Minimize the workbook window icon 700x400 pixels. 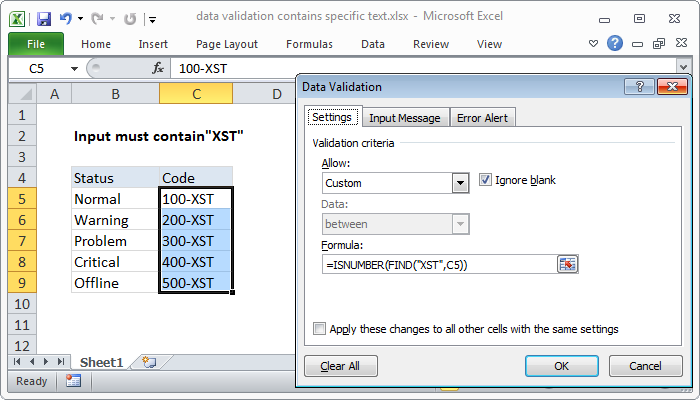tap(637, 44)
